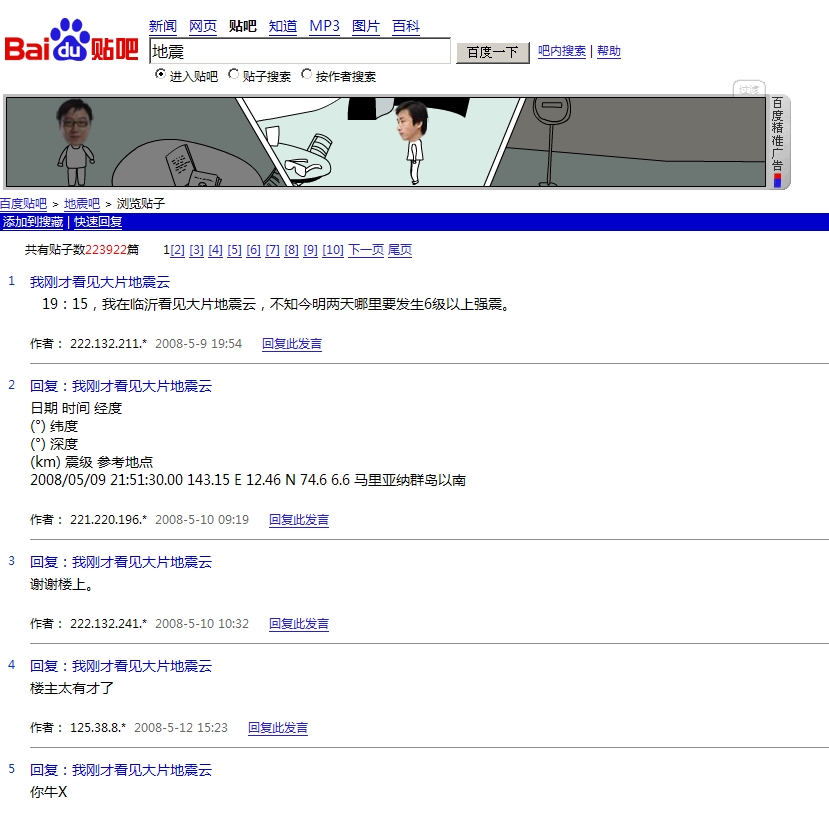Screen dimensions: 829x813
Task: Click 回复此发言 for the 2008-5-10 10:32 post
Action: pos(299,624)
